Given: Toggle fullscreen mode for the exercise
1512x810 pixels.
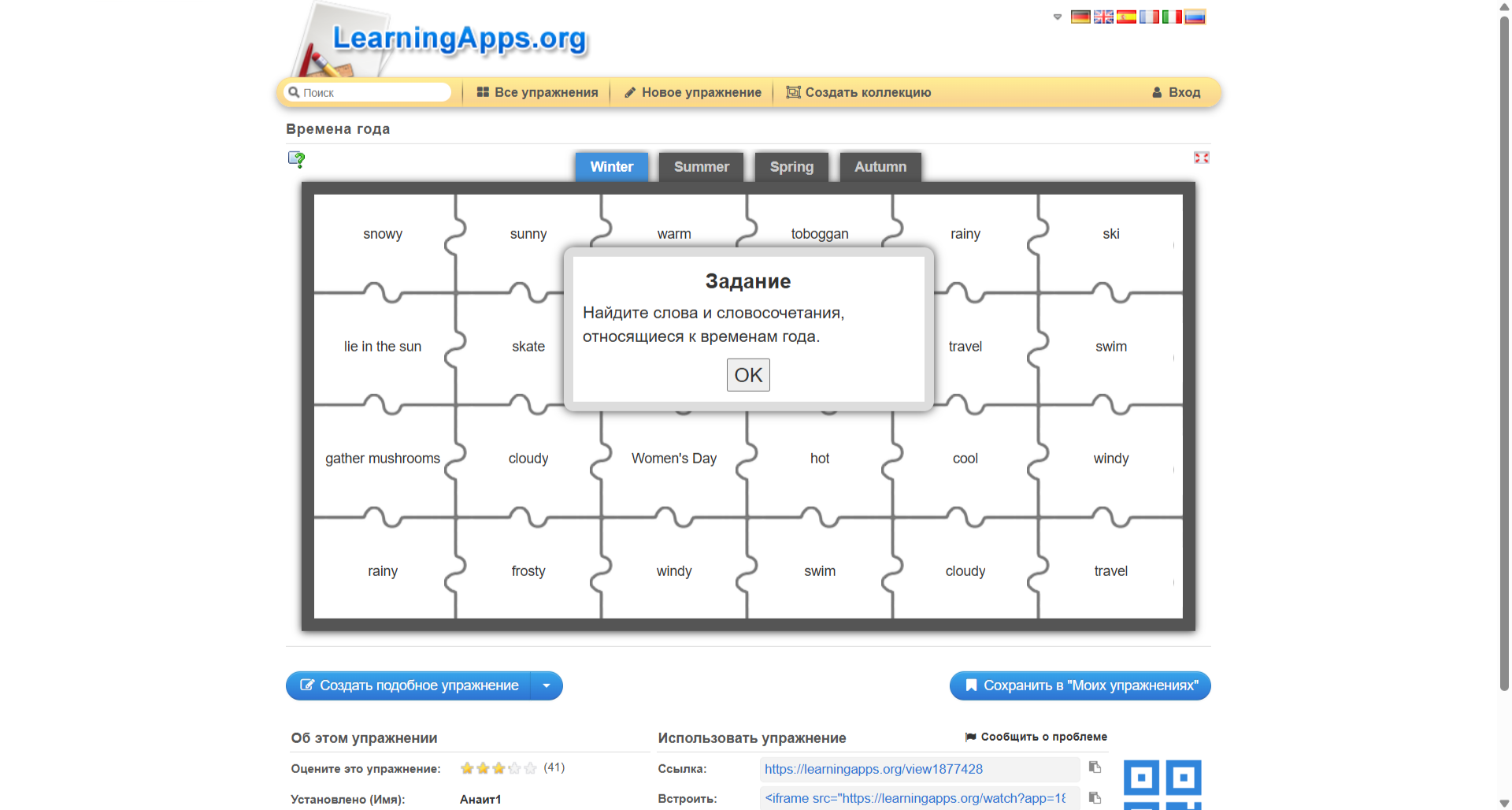Looking at the screenshot, I should [1201, 158].
